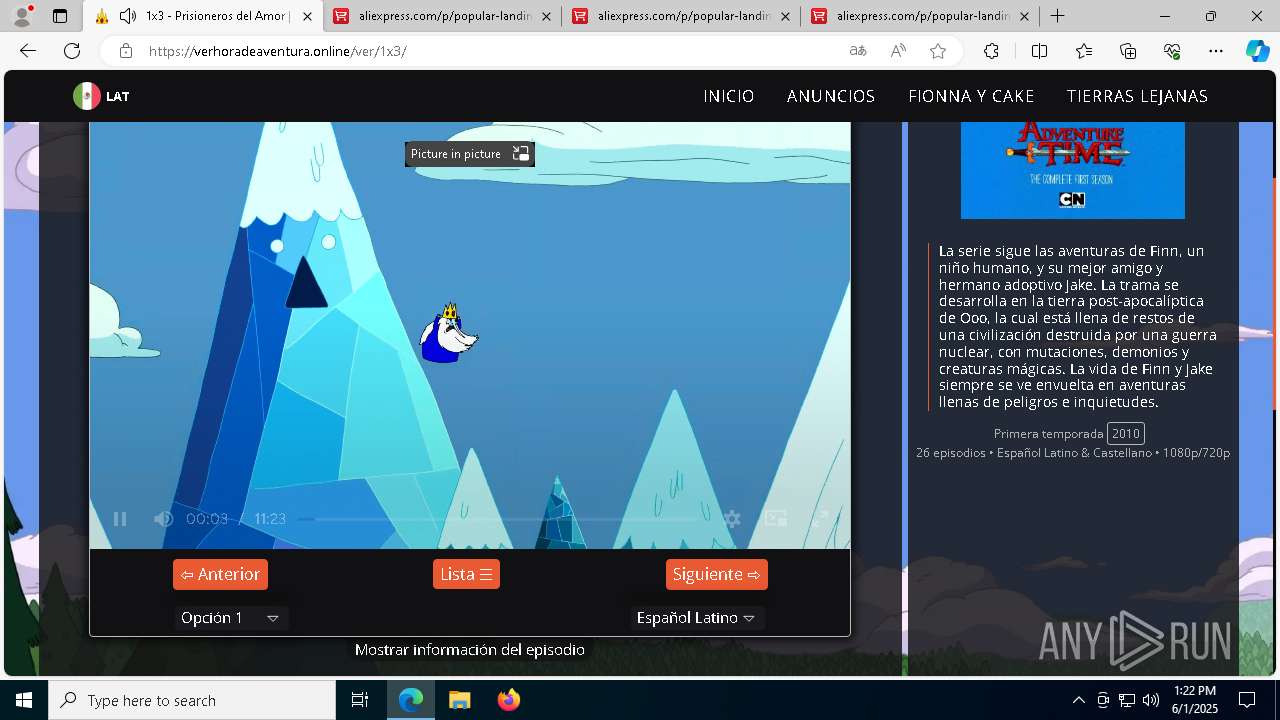Open system volume tray icon
This screenshot has height=720, width=1280.
(1151, 700)
